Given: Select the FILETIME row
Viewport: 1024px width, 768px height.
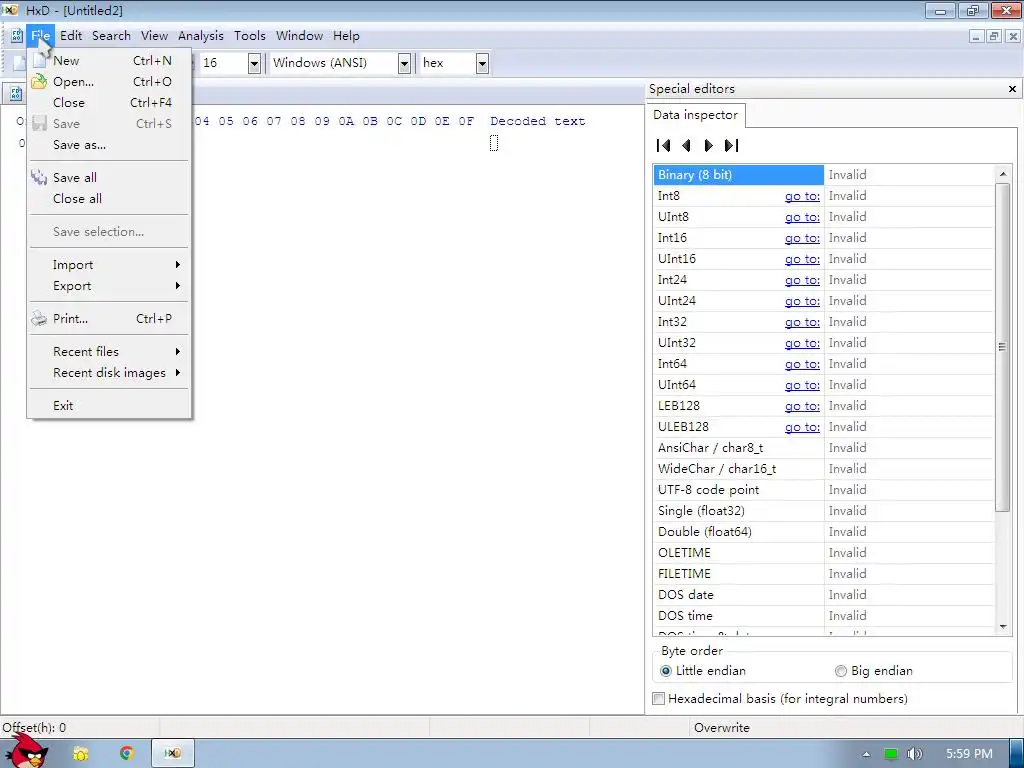Looking at the screenshot, I should click(x=824, y=574).
